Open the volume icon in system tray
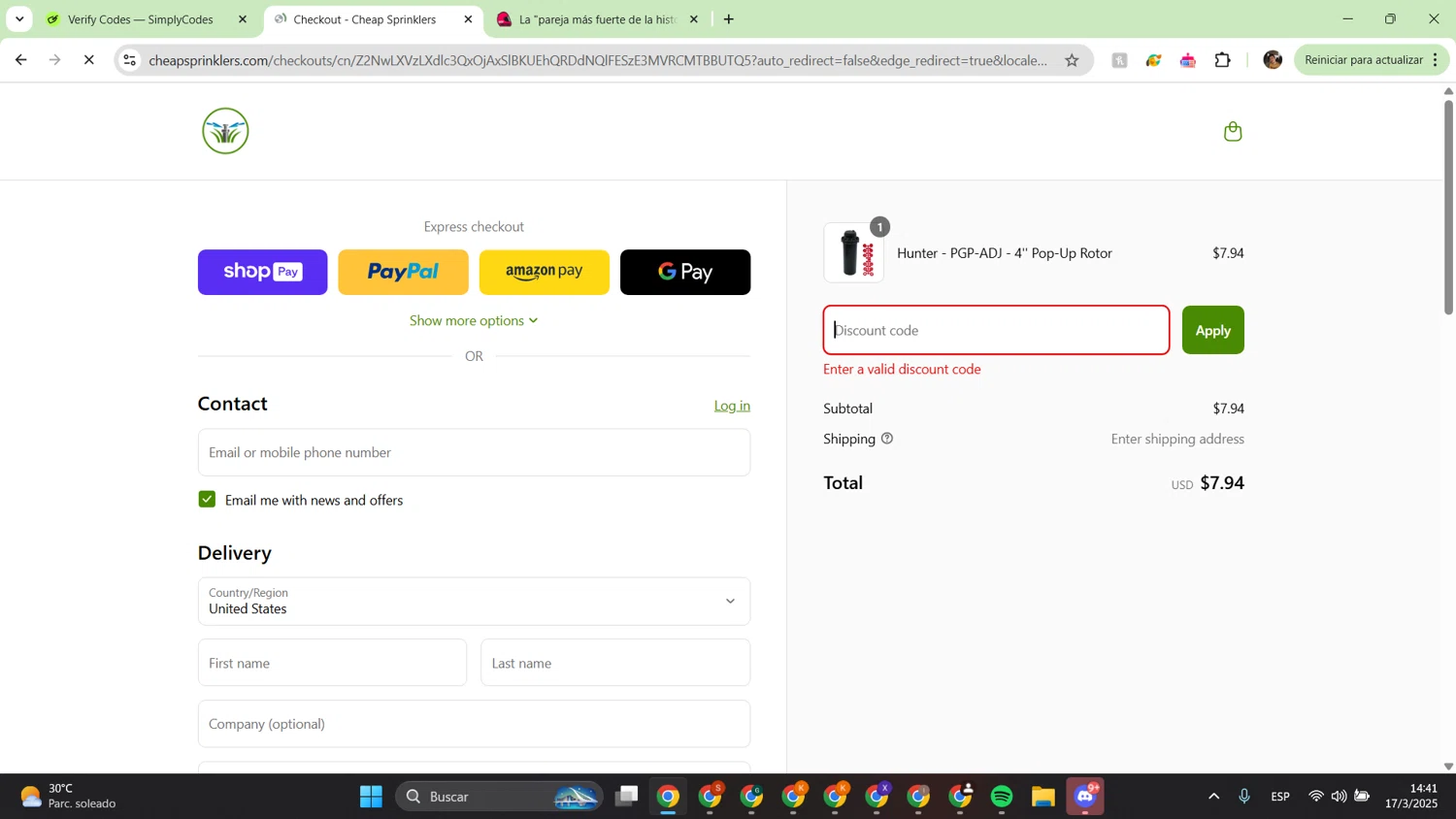The image size is (1456, 819). (1339, 797)
